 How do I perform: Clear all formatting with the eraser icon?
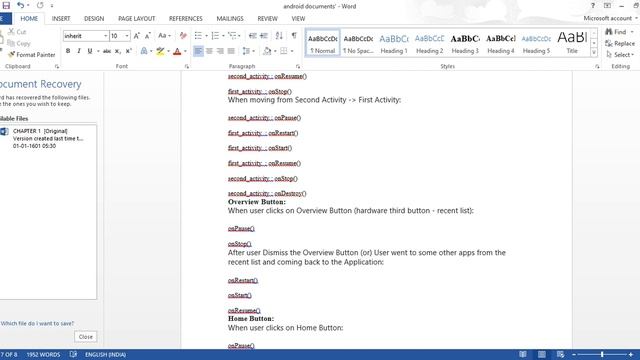click(x=183, y=36)
